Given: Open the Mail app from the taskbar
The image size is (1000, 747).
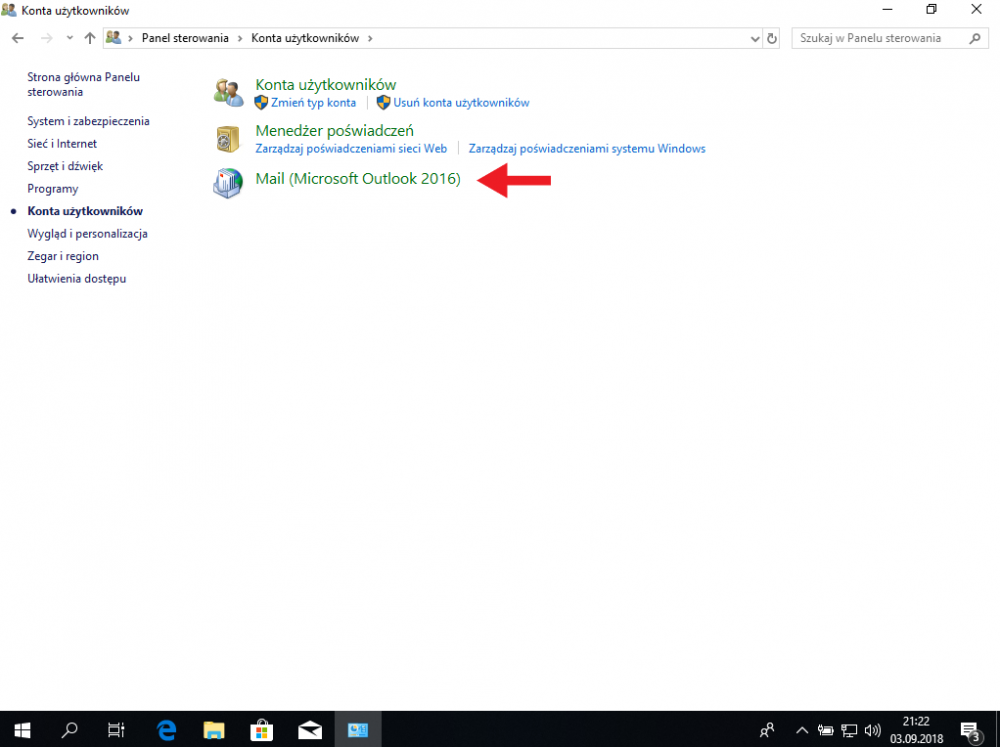Looking at the screenshot, I should click(x=309, y=730).
